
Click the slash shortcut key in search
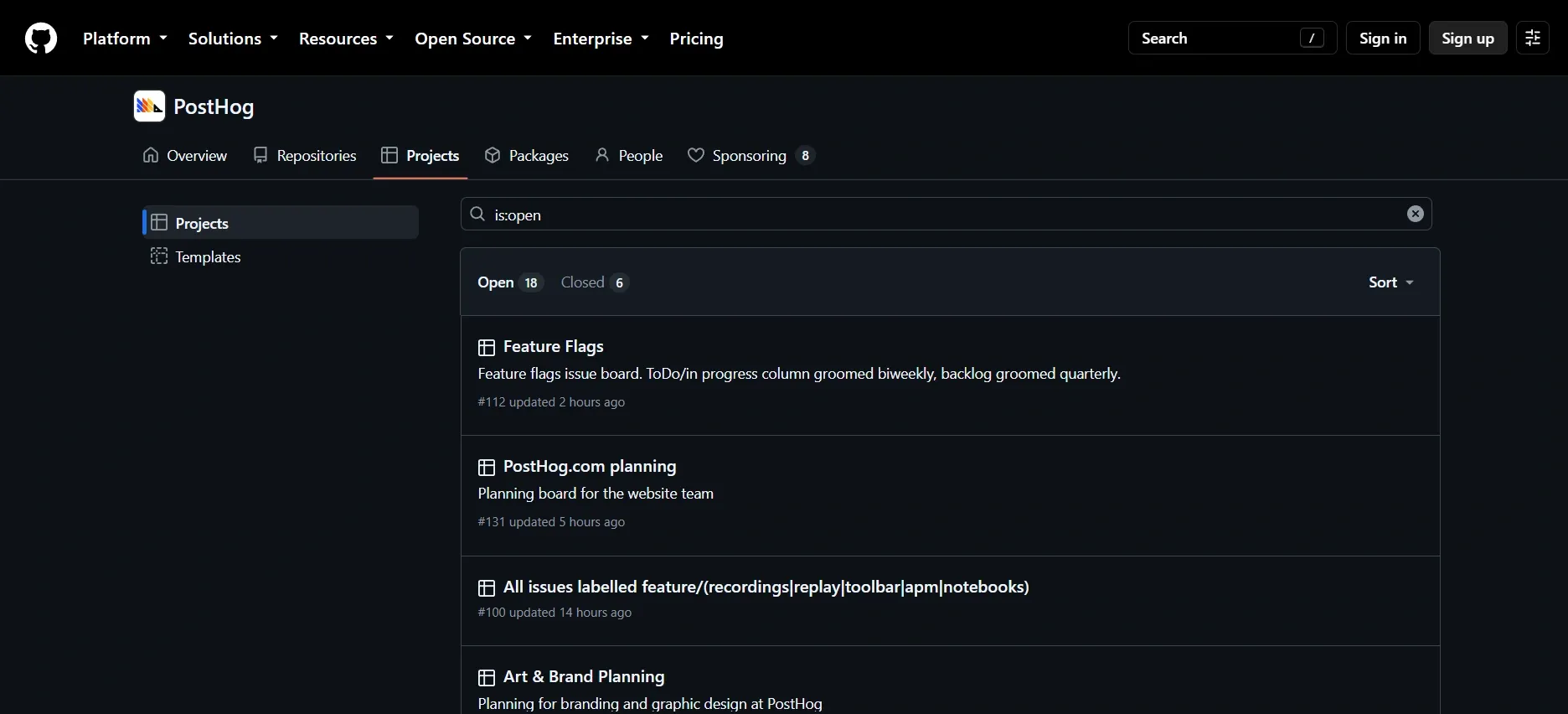pyautogui.click(x=1312, y=39)
